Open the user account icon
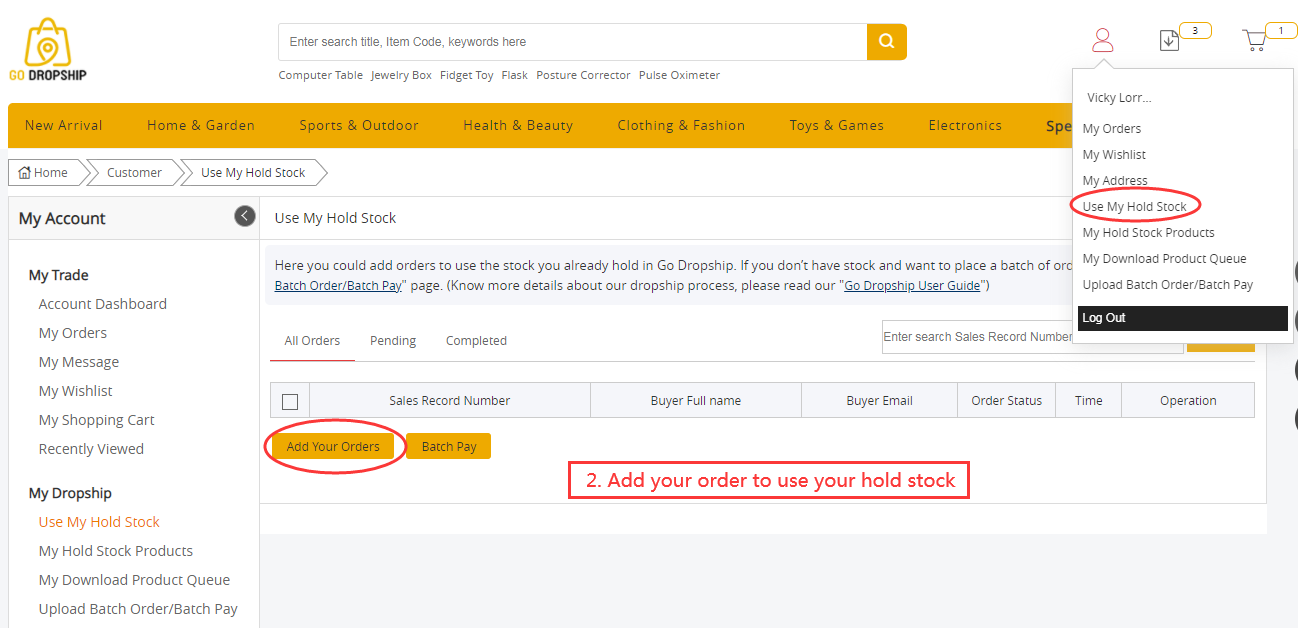This screenshot has width=1298, height=628. (x=1102, y=41)
